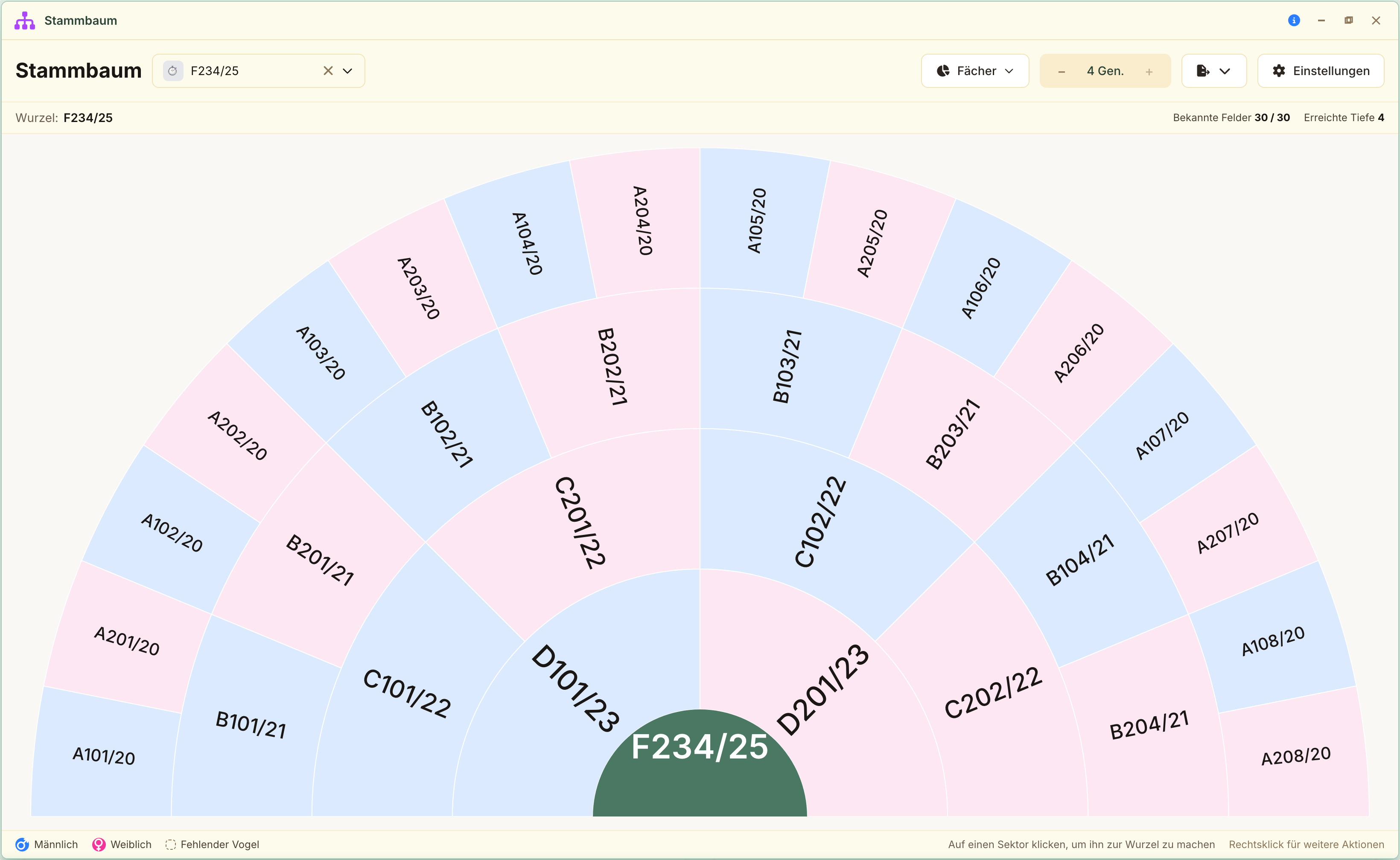1400x860 pixels.
Task: Click sector C101/22
Action: (x=407, y=694)
